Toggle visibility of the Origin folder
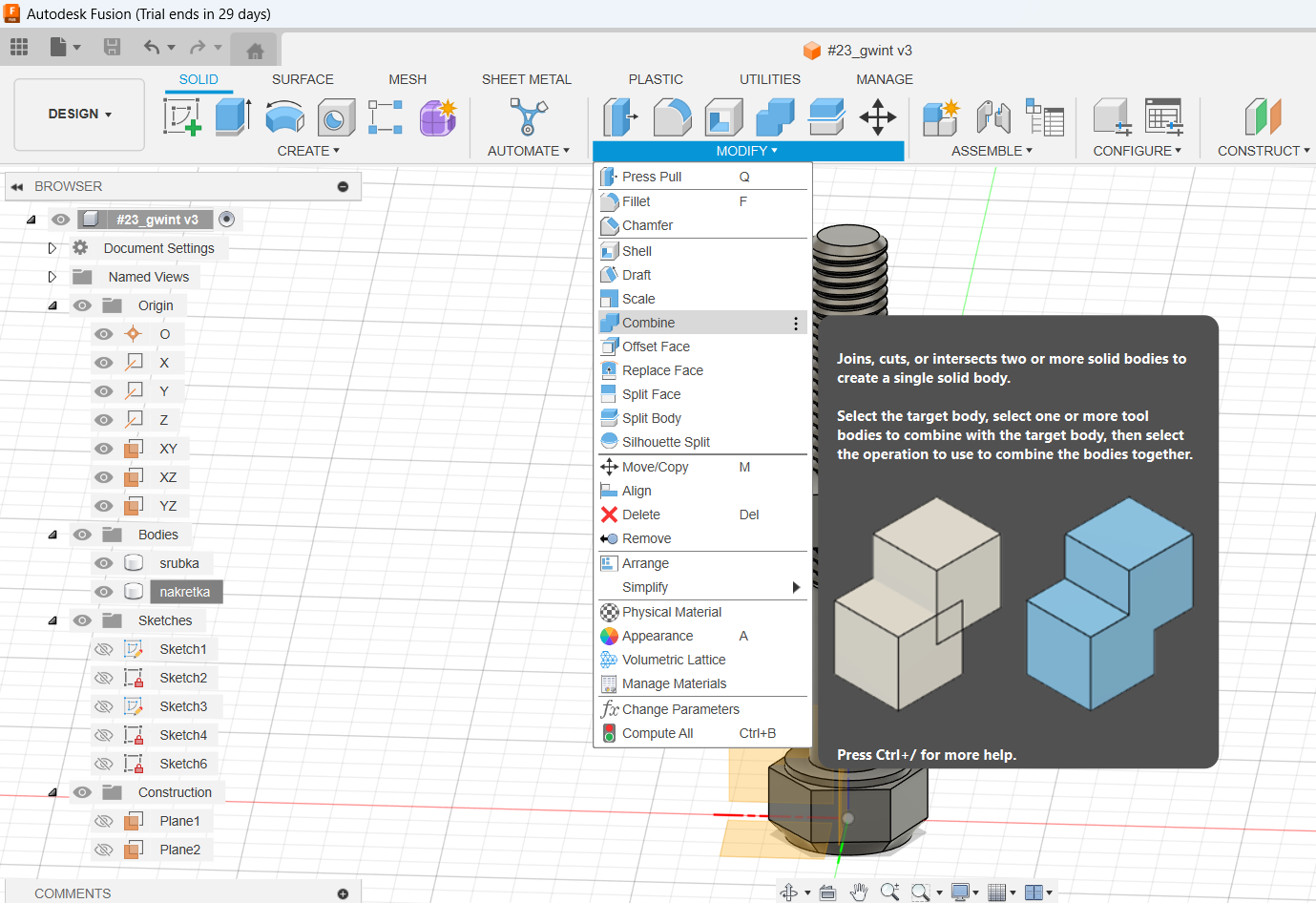 click(82, 305)
